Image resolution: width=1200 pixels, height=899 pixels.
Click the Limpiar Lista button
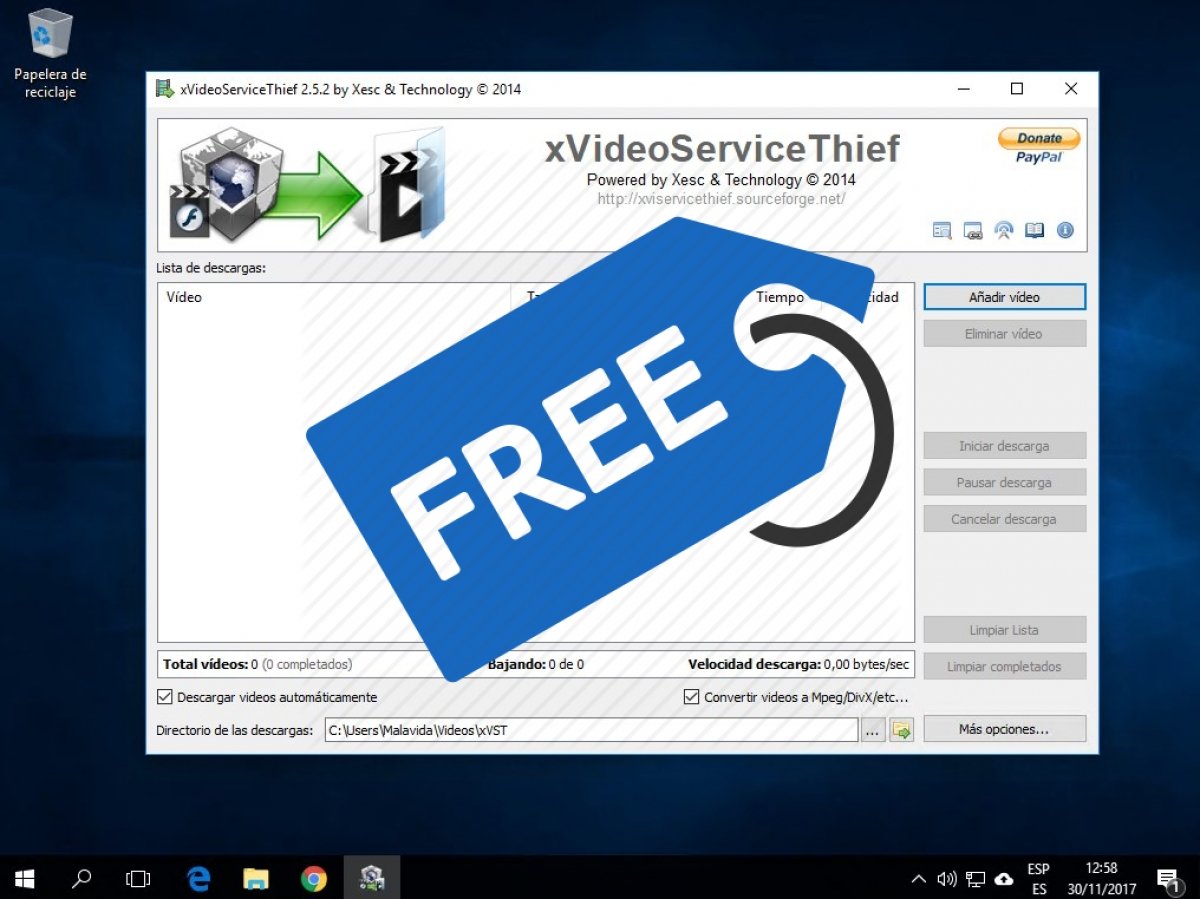(x=1004, y=630)
